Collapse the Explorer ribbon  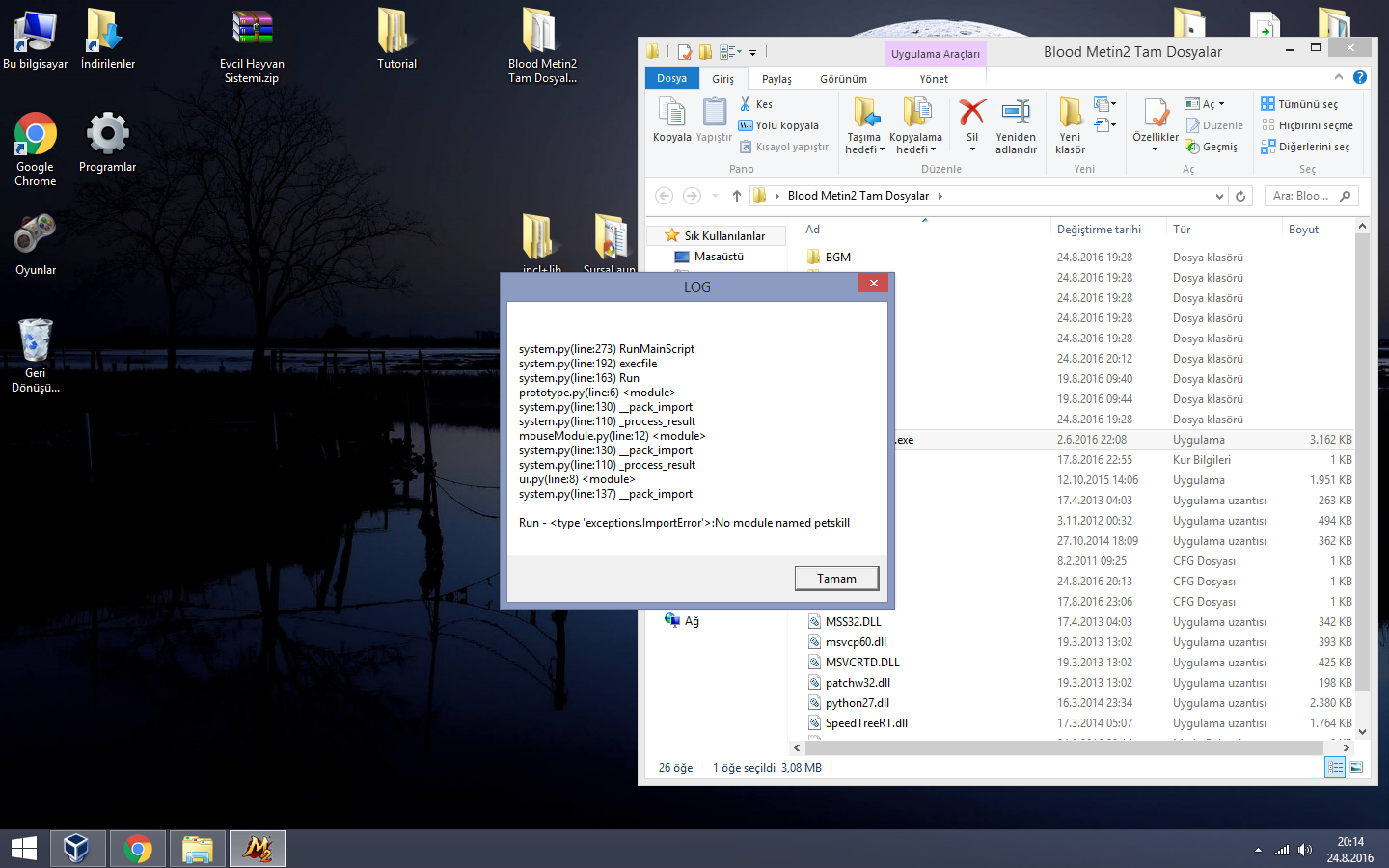pos(1338,77)
